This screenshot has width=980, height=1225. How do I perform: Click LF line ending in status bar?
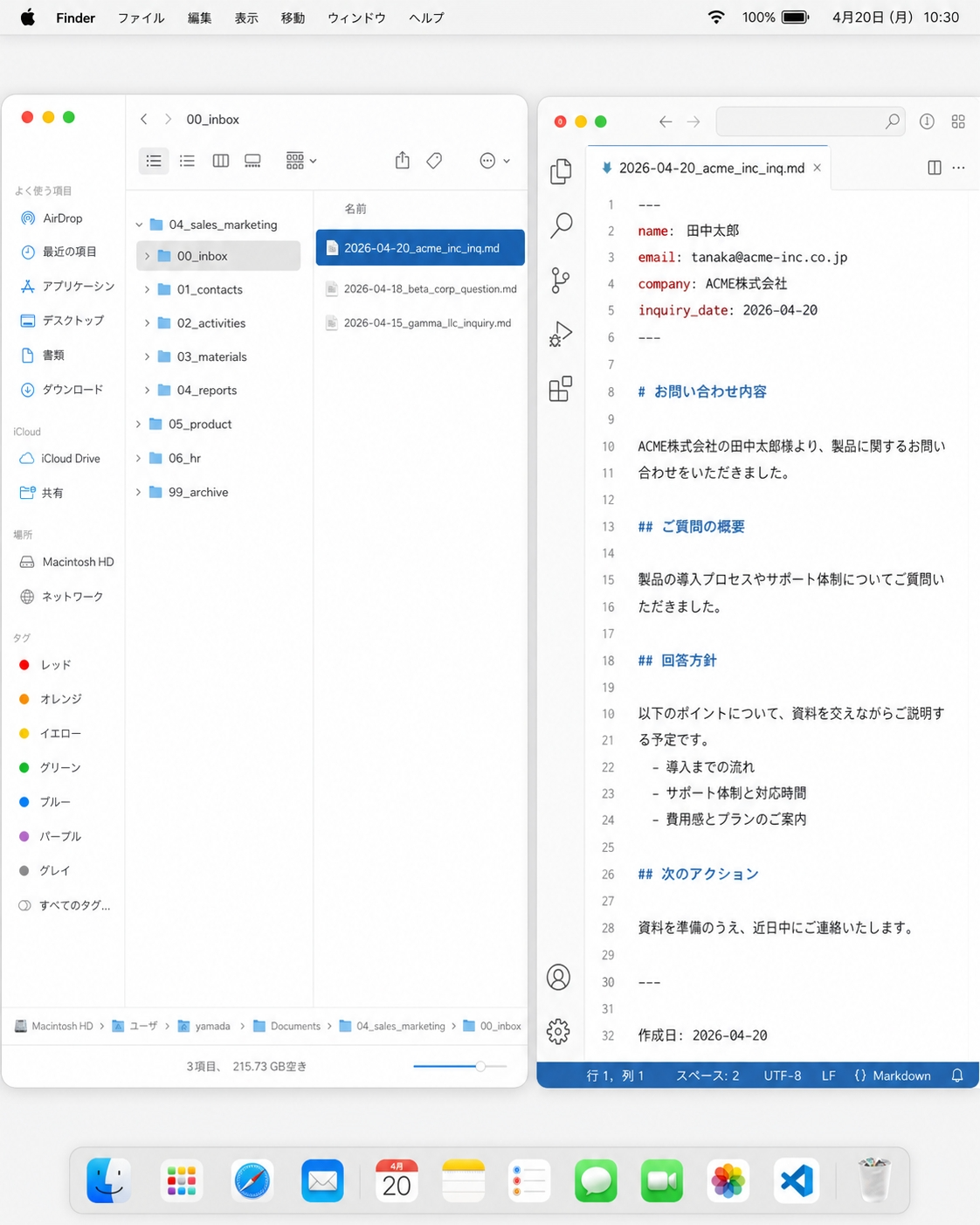[829, 1076]
